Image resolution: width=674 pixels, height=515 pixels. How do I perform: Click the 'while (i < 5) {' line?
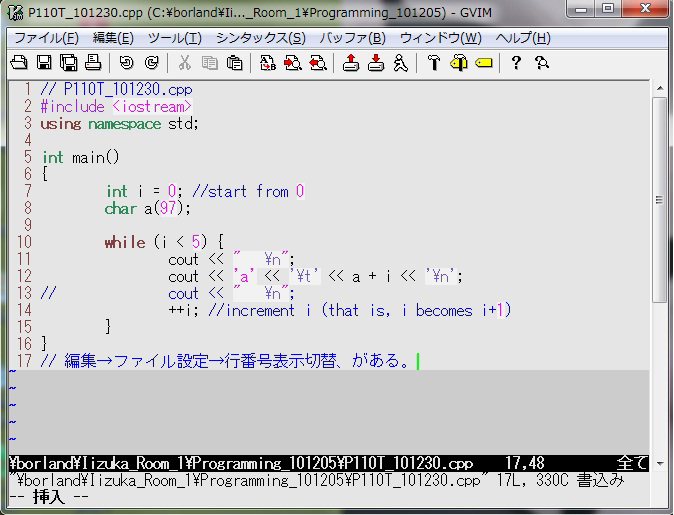pyautogui.click(x=164, y=242)
